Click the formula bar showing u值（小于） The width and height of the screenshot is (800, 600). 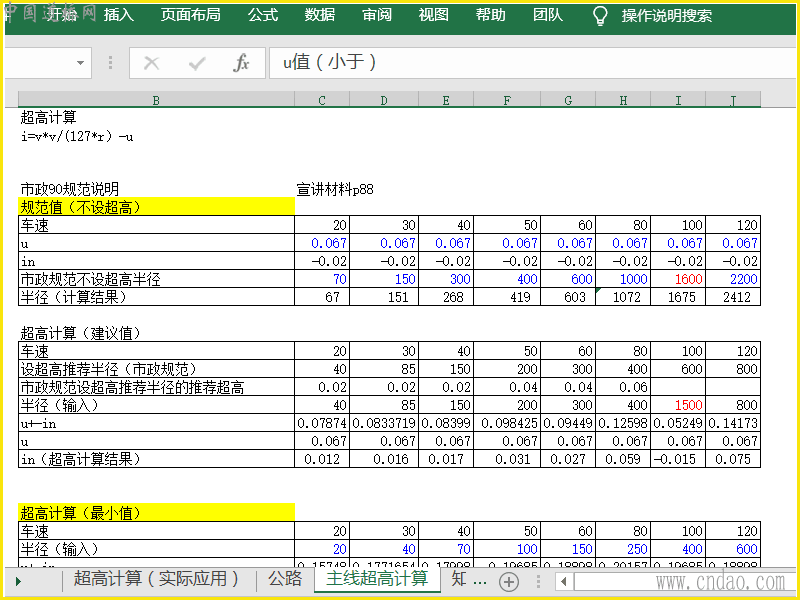532,63
